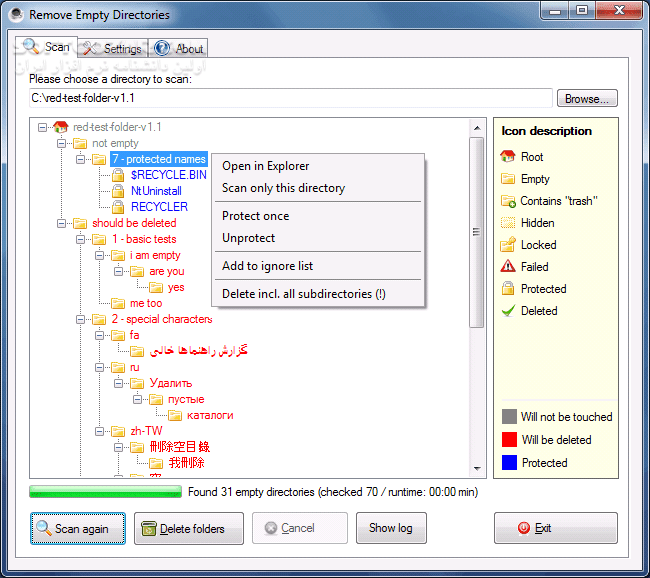Collapse the '7 - protected names' node
The width and height of the screenshot is (650, 578).
click(x=80, y=159)
